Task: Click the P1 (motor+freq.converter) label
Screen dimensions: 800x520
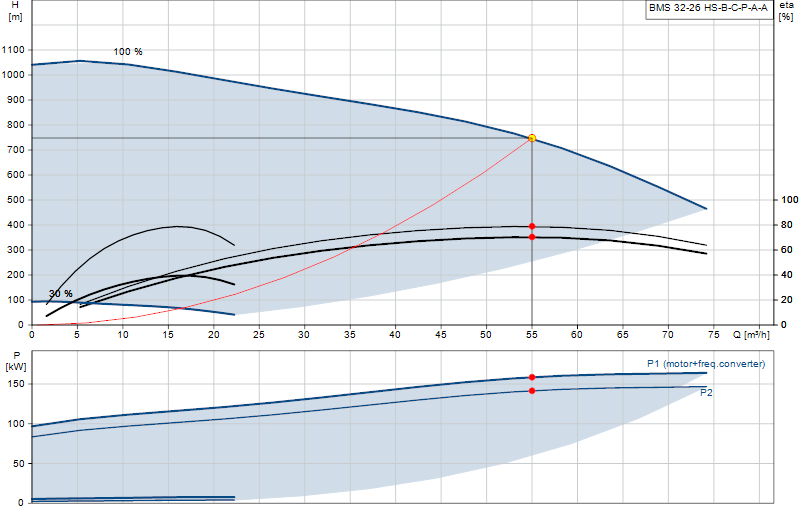Action: click(706, 364)
